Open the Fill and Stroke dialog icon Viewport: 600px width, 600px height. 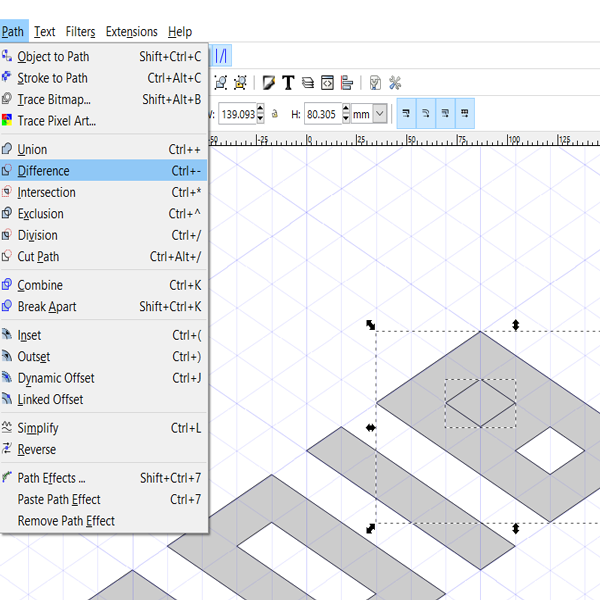[269, 82]
